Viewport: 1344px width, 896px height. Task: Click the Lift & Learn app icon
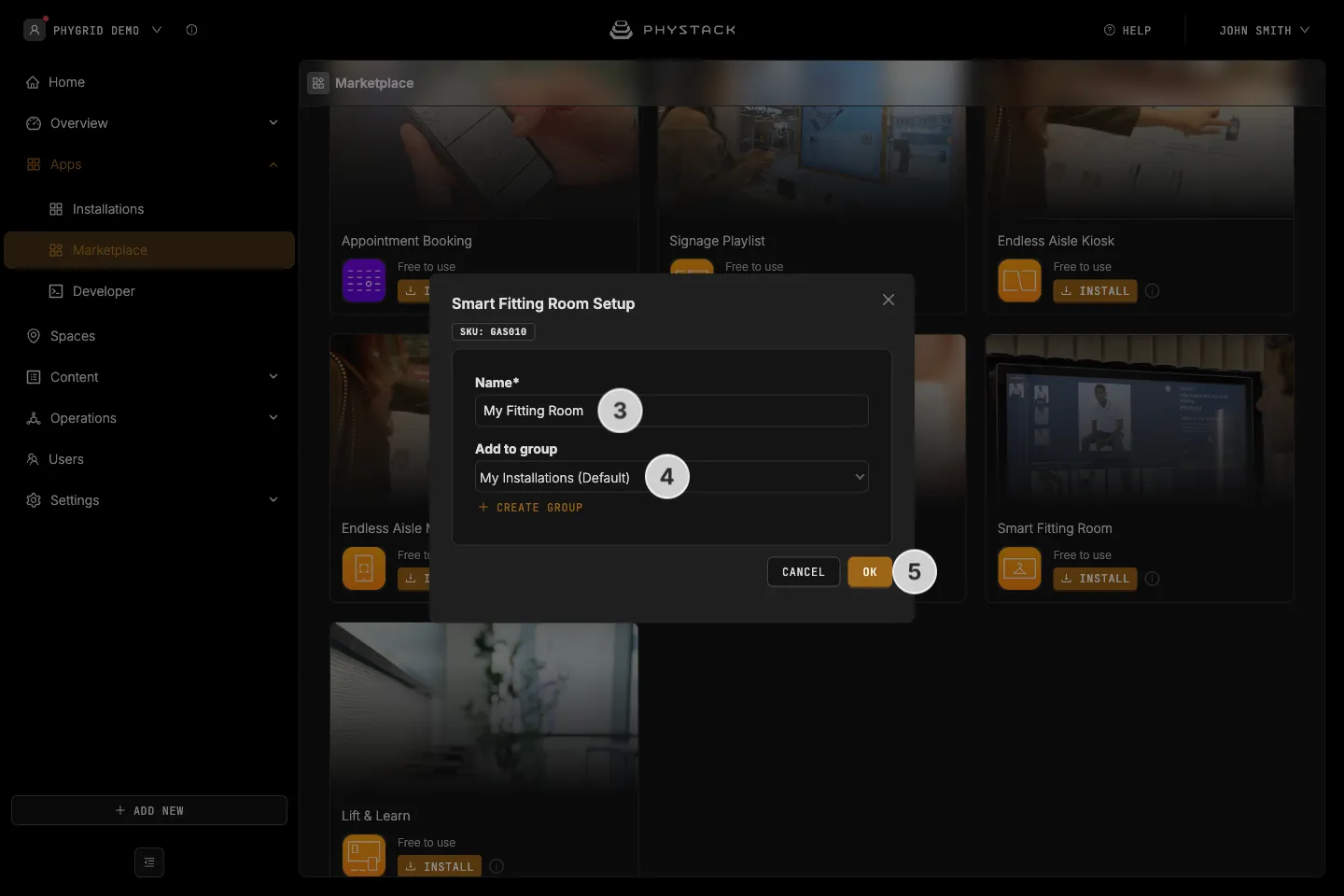(364, 855)
